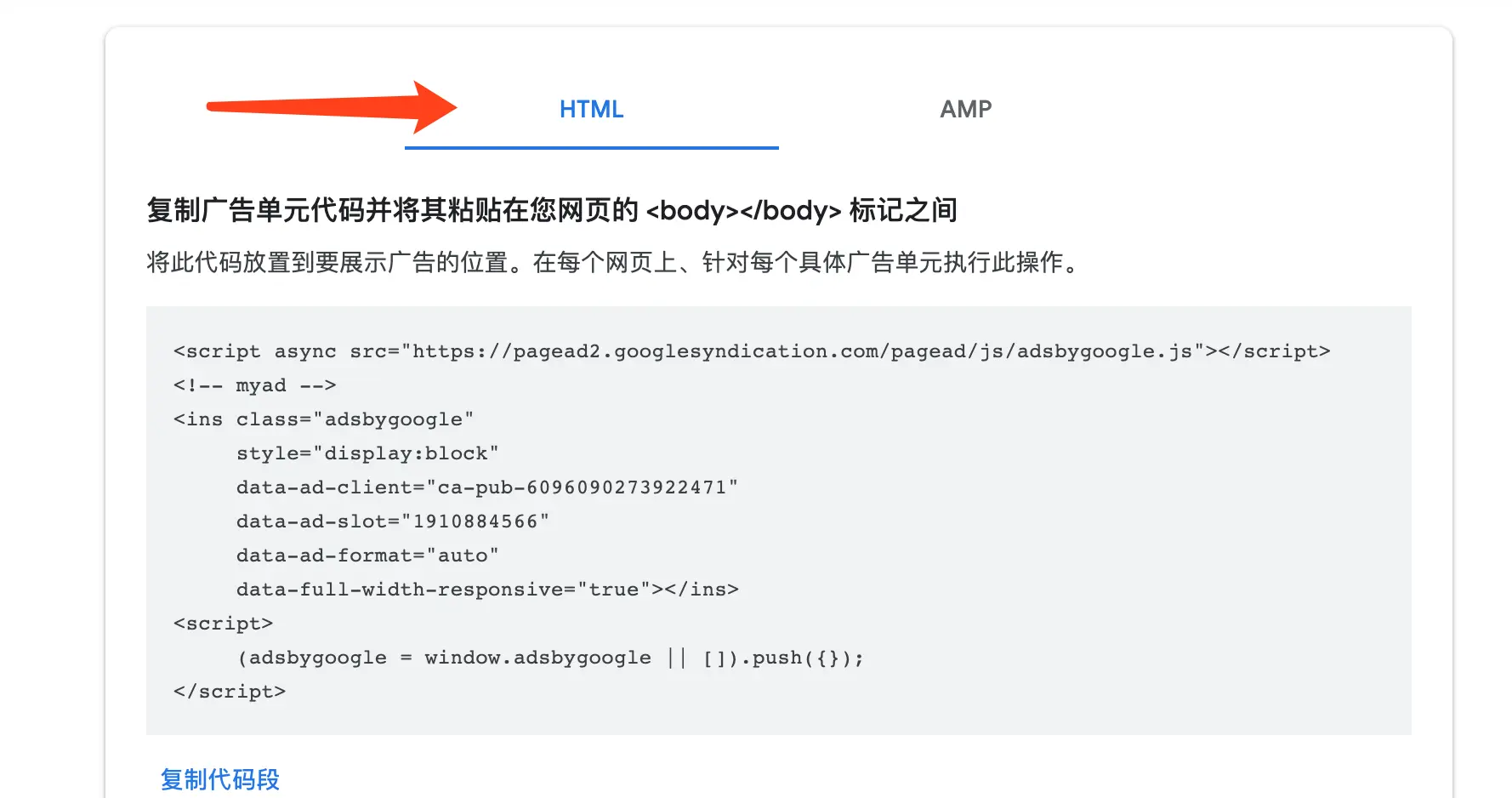The width and height of the screenshot is (1512, 798).
Task: Click the myad comment line
Action: coord(255,385)
